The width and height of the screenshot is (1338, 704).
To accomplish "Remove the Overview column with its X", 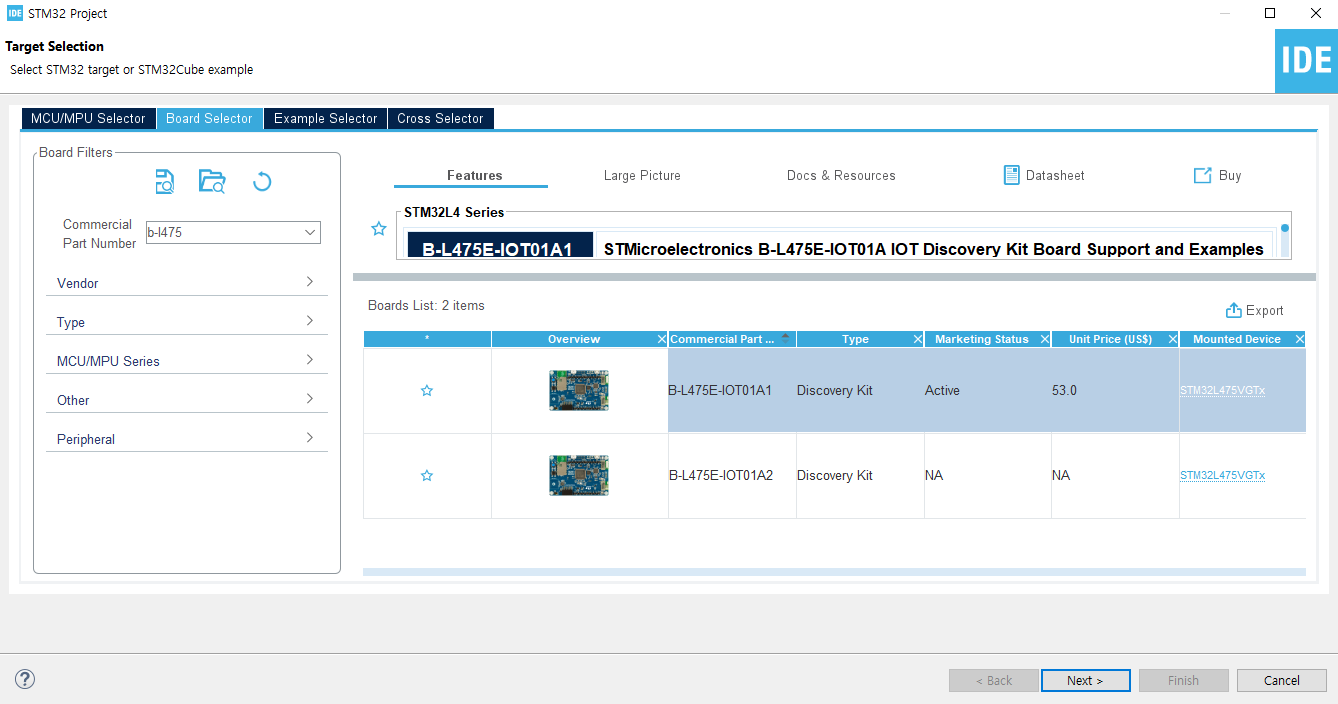I will (661, 339).
